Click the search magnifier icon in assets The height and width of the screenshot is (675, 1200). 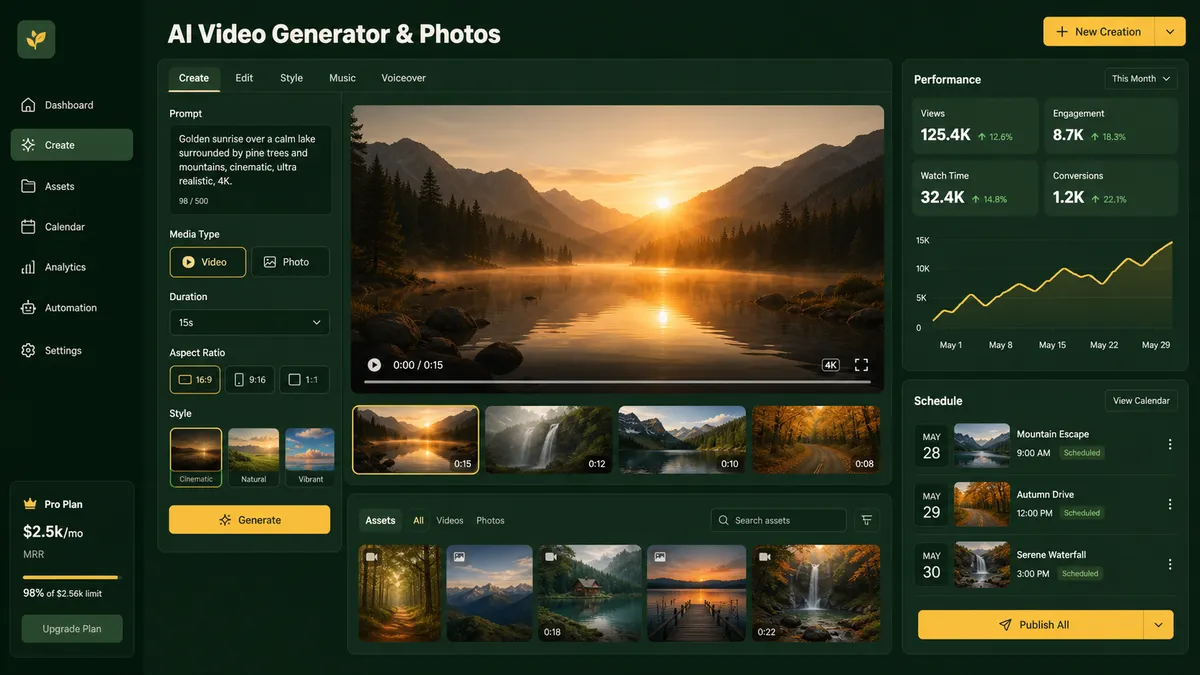click(724, 520)
